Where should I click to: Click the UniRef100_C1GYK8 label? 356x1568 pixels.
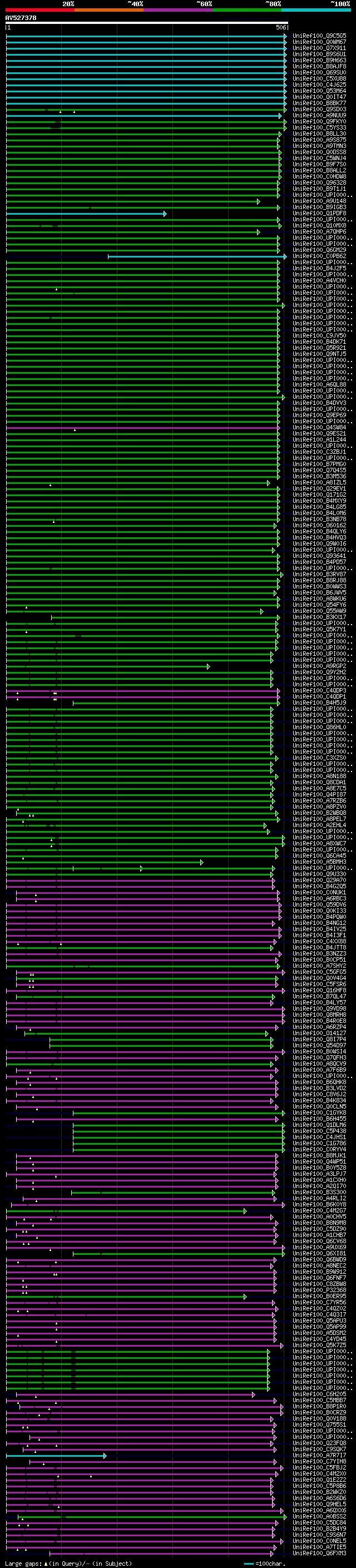click(x=319, y=1114)
